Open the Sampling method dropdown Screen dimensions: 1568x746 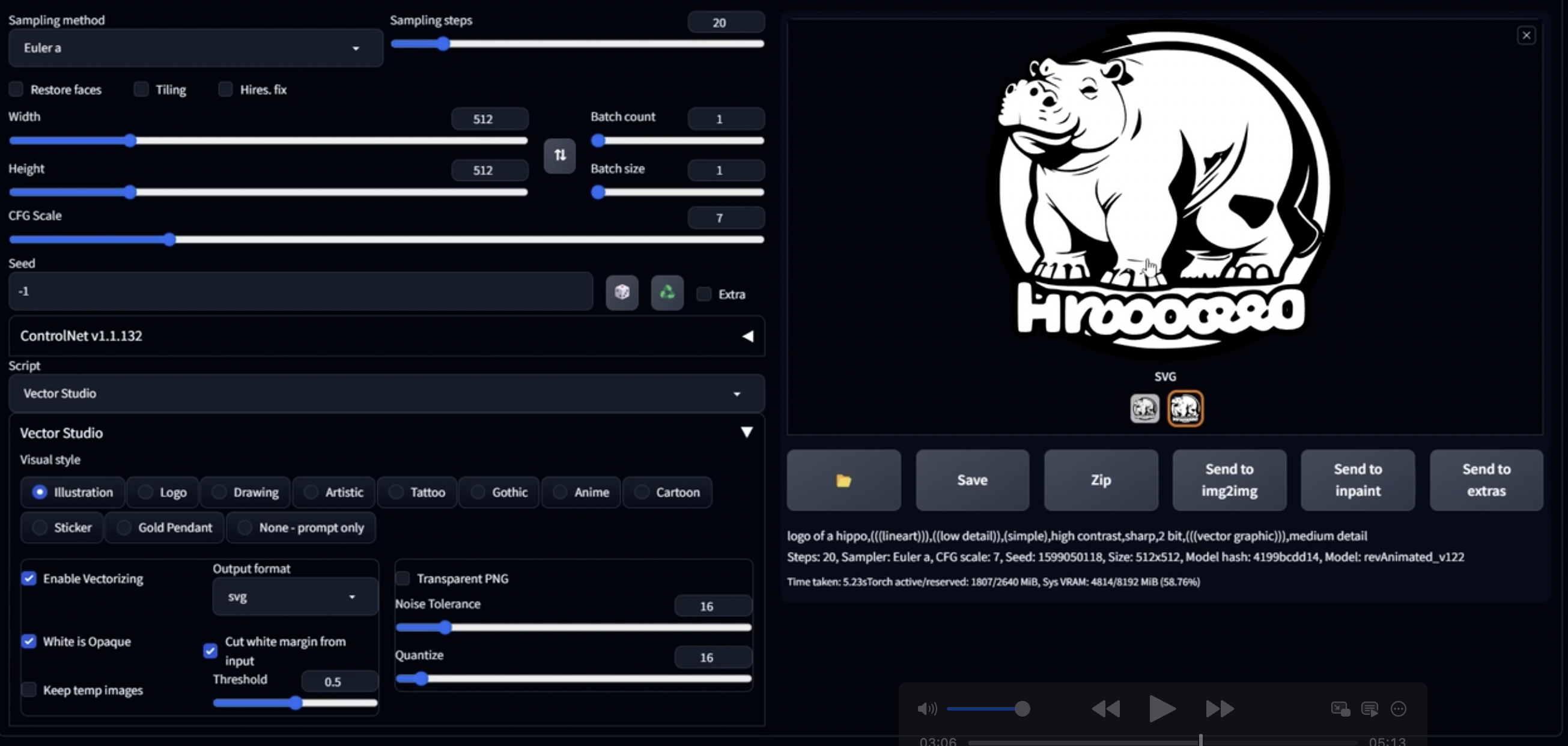coord(195,48)
